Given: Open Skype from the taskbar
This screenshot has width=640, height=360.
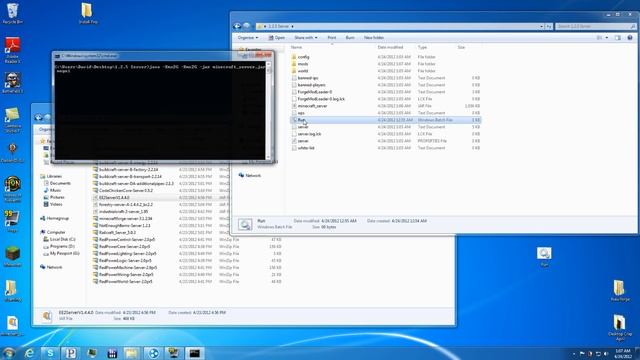Looking at the screenshot, I should tap(50, 353).
